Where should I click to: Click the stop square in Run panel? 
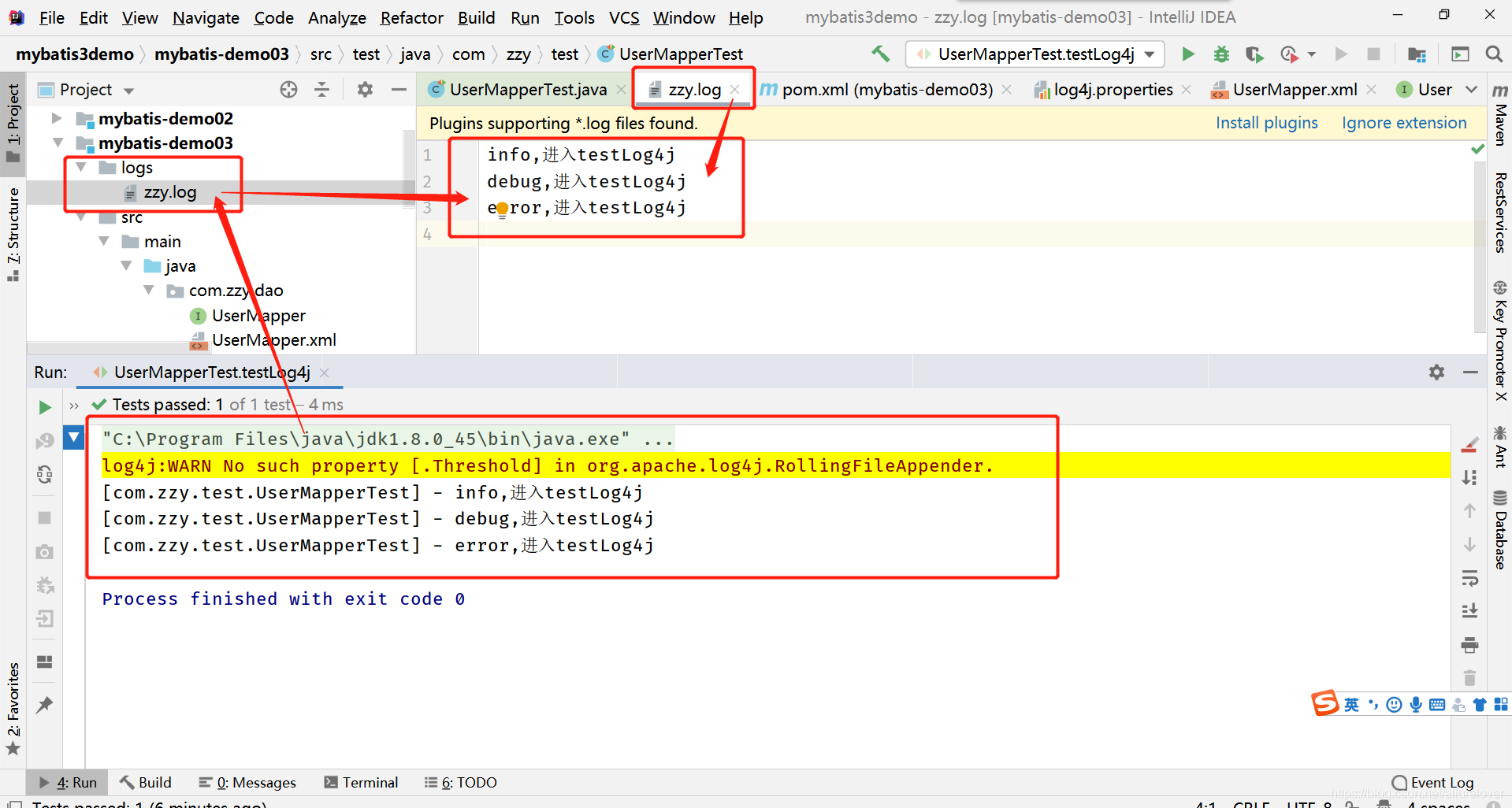pyautogui.click(x=45, y=517)
